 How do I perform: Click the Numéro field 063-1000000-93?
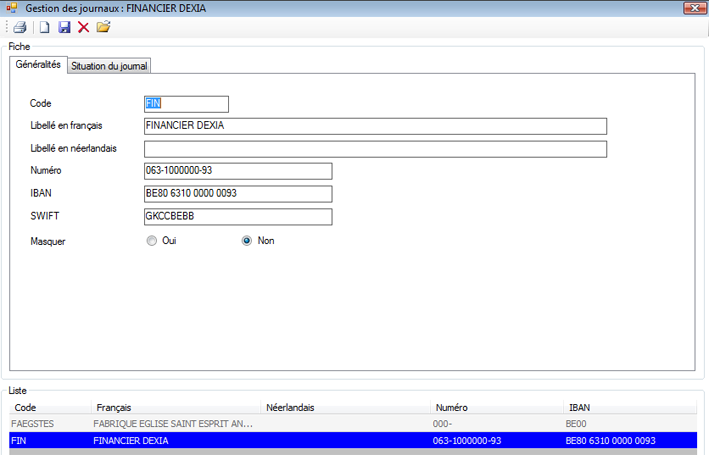[x=238, y=171]
